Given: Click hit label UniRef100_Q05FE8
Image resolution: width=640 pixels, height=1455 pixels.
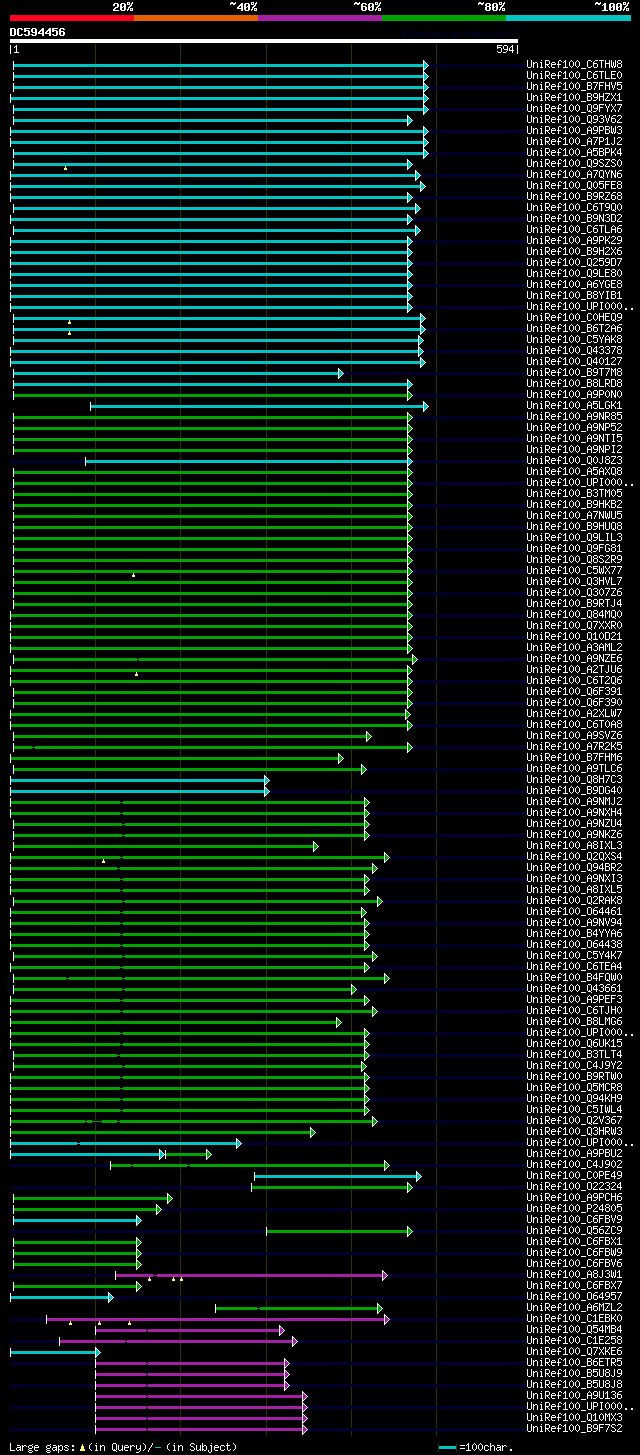Looking at the screenshot, I should tap(574, 185).
